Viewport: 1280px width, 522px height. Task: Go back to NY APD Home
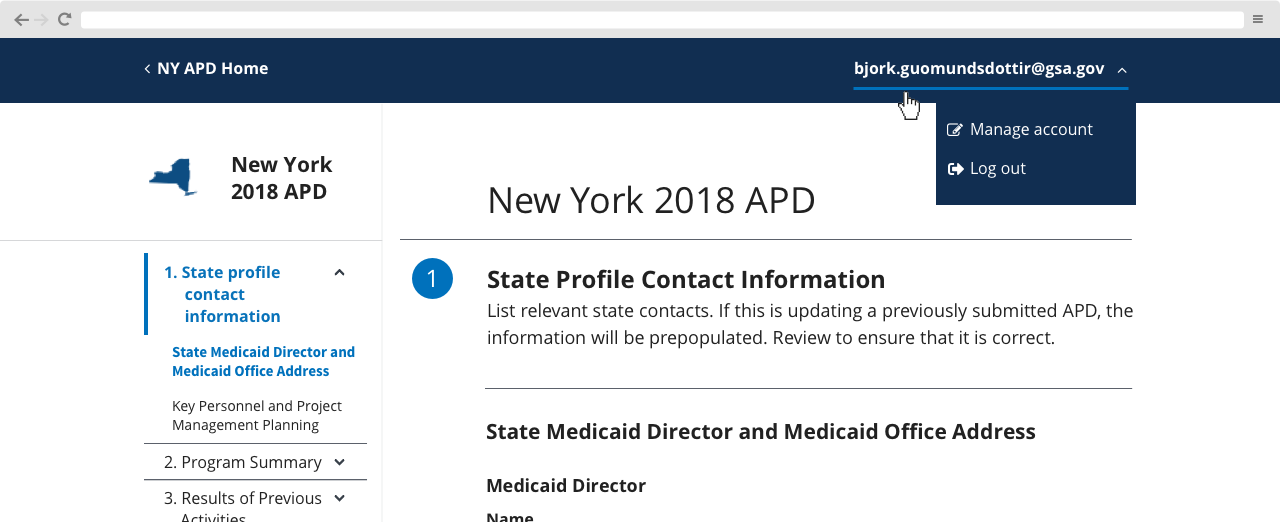(206, 68)
